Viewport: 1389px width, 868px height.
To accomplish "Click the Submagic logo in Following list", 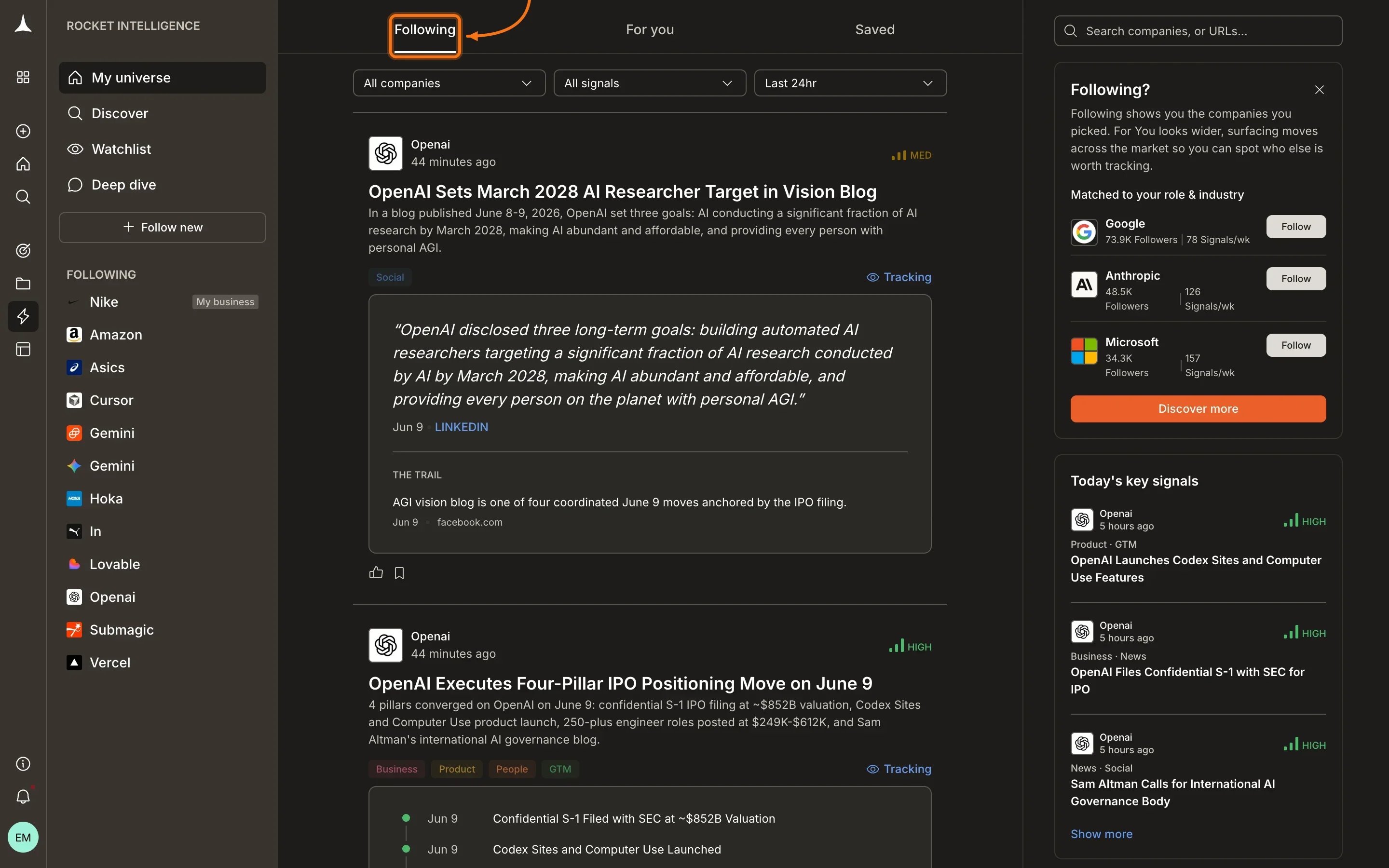I will click(74, 630).
